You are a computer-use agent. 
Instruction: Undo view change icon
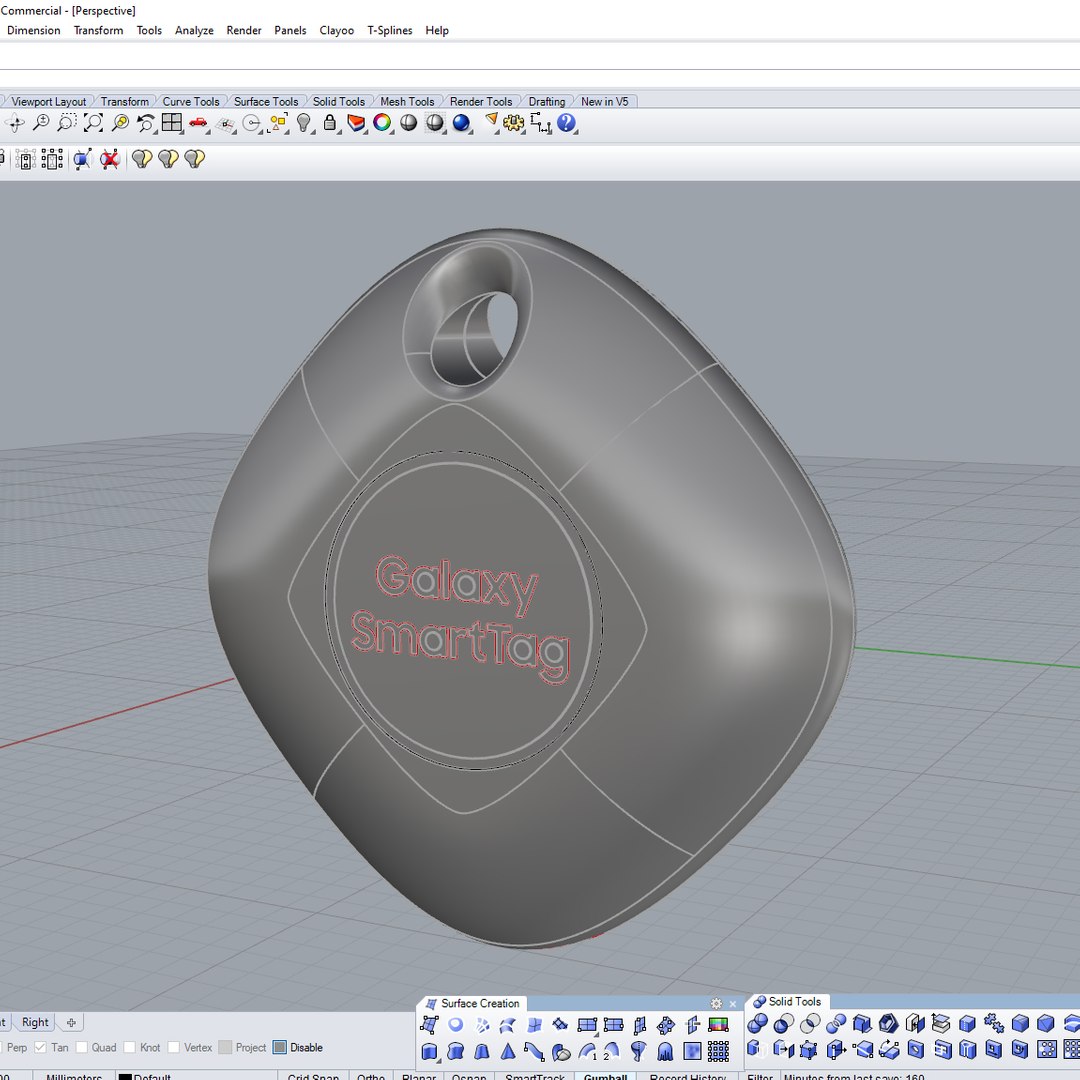[x=145, y=123]
